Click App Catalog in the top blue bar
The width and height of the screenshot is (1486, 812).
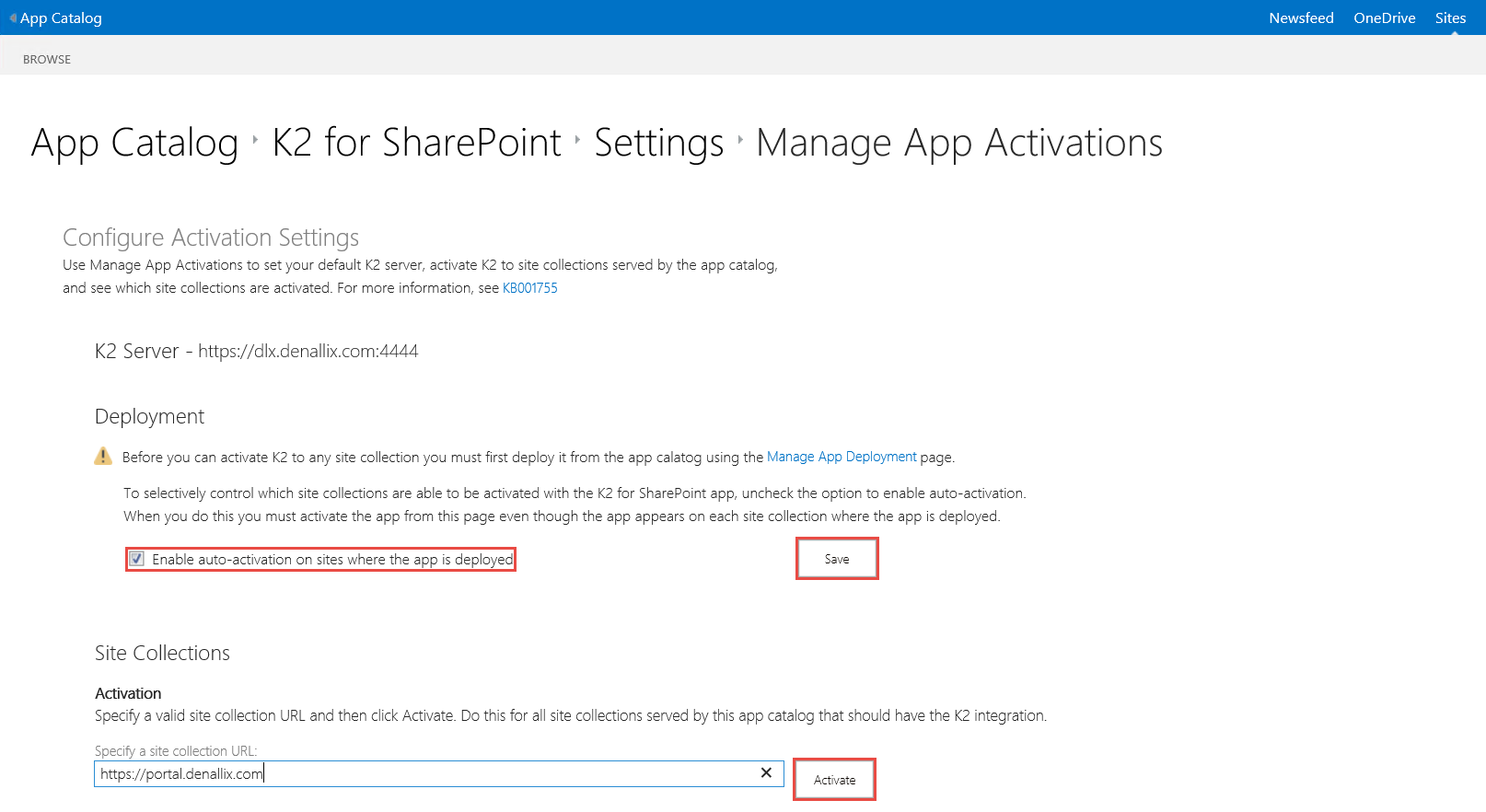(61, 17)
